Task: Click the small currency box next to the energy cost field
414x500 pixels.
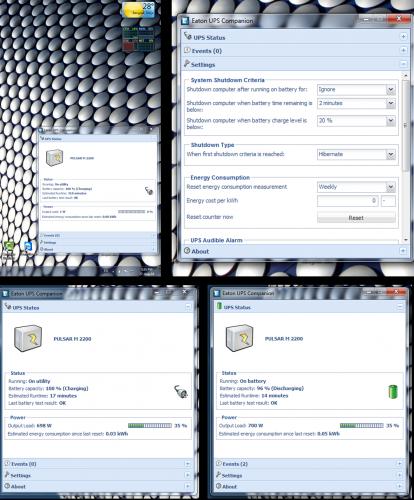Action: [388, 201]
